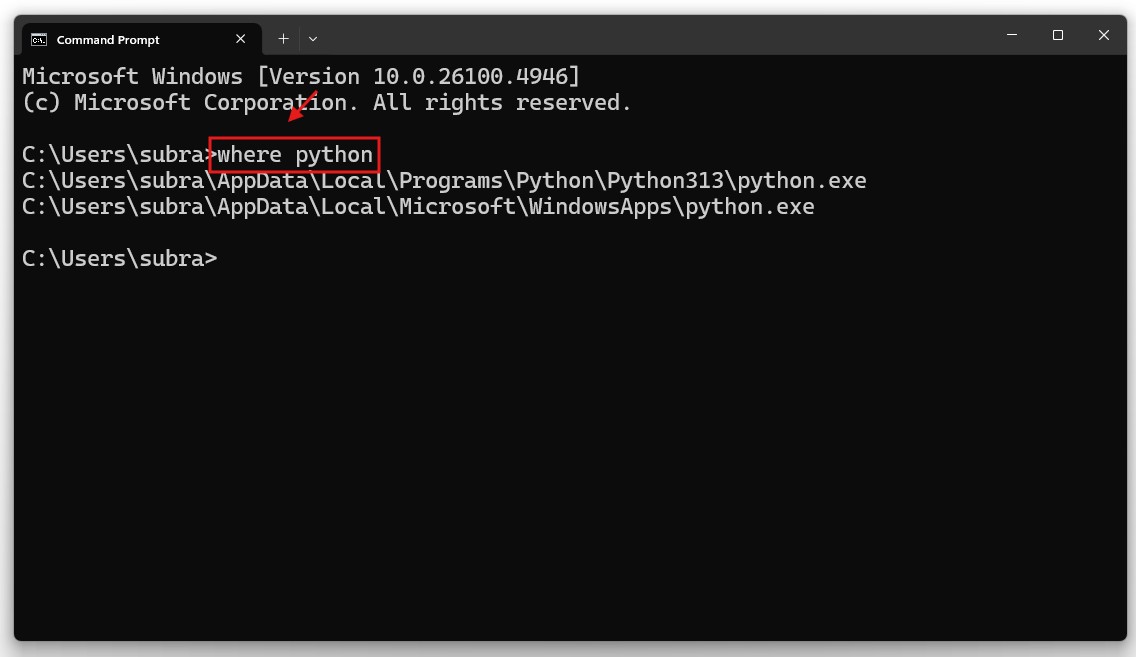Maximize the terminal window
This screenshot has height=657, width=1136.
point(1057,35)
